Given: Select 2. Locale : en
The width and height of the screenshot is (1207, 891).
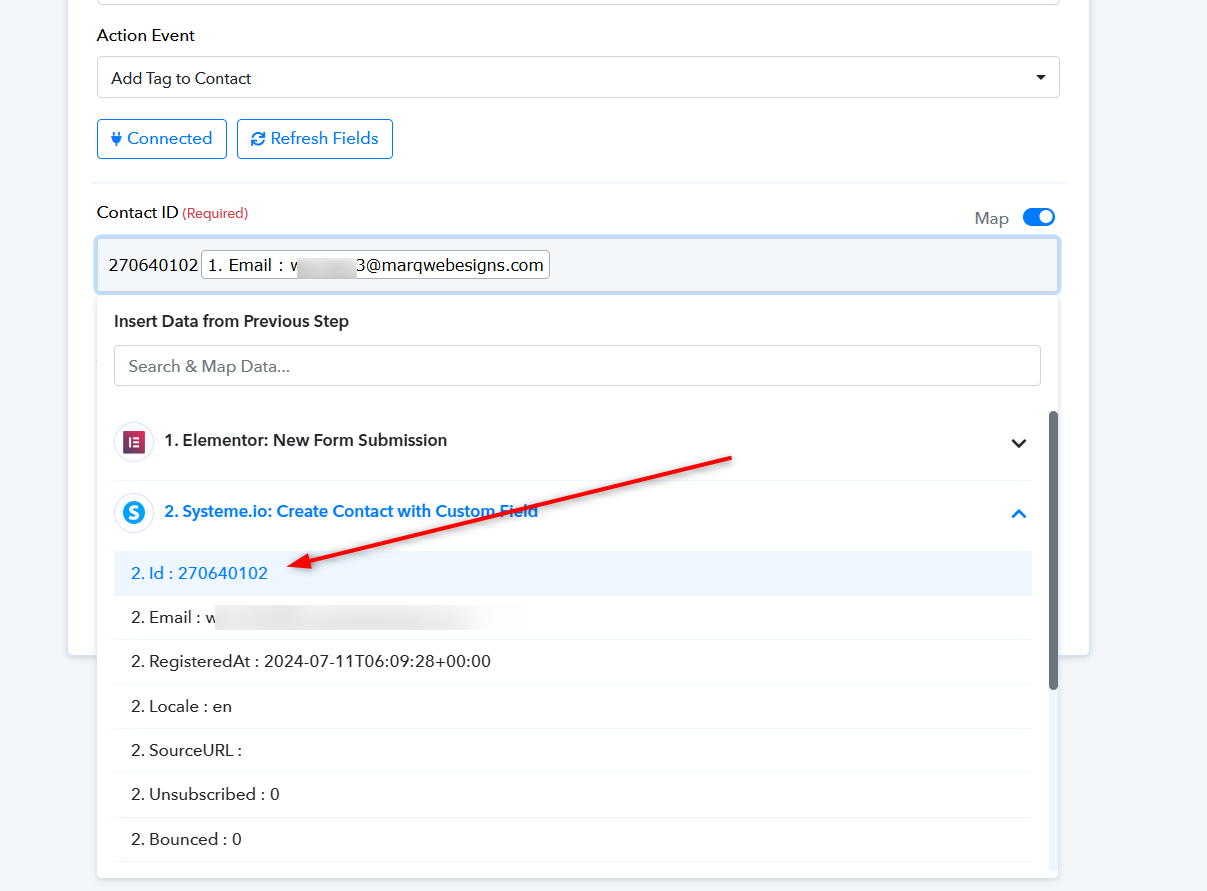Looking at the screenshot, I should pos(573,706).
